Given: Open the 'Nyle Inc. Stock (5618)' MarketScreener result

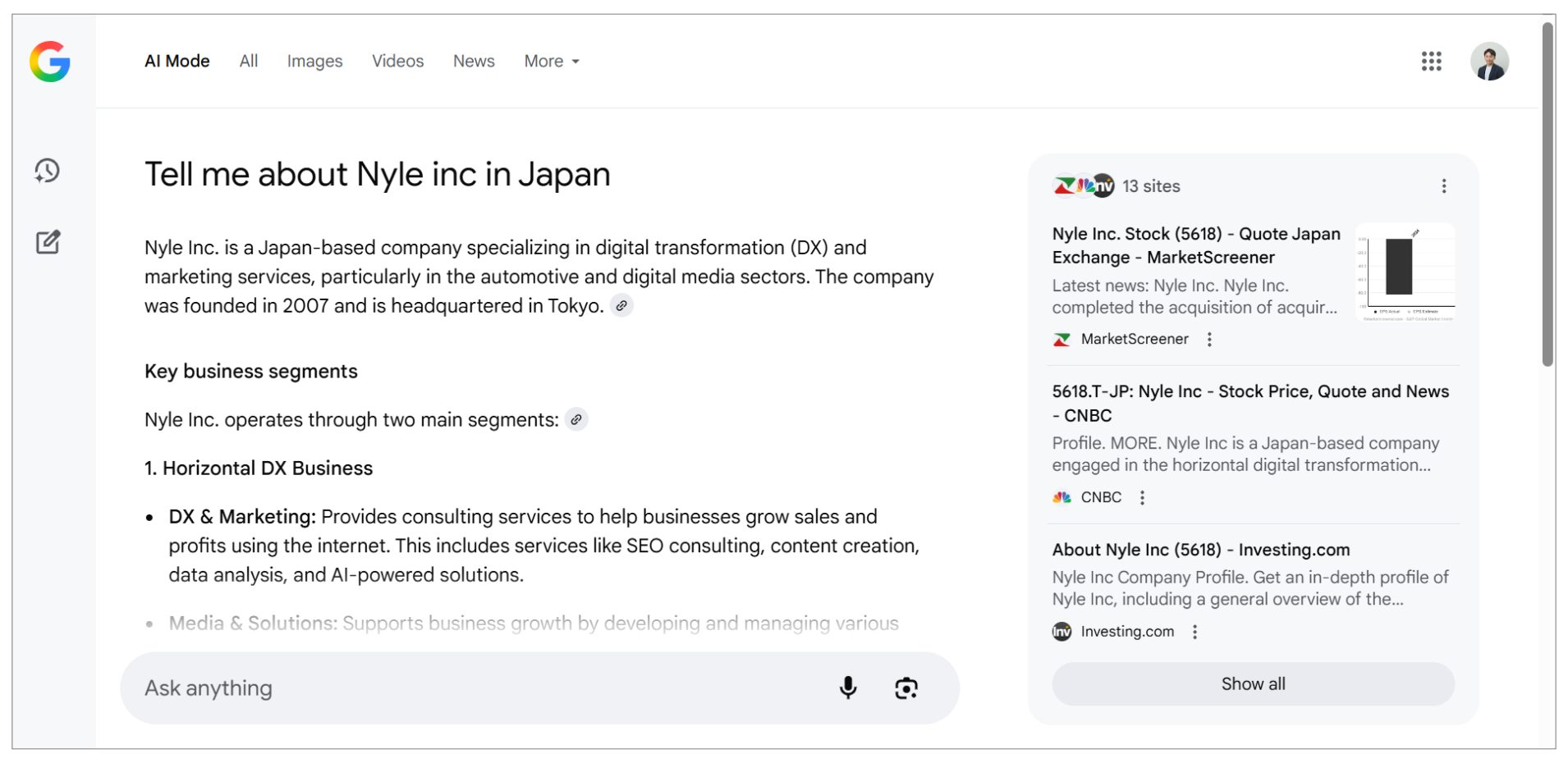Looking at the screenshot, I should coord(1196,245).
